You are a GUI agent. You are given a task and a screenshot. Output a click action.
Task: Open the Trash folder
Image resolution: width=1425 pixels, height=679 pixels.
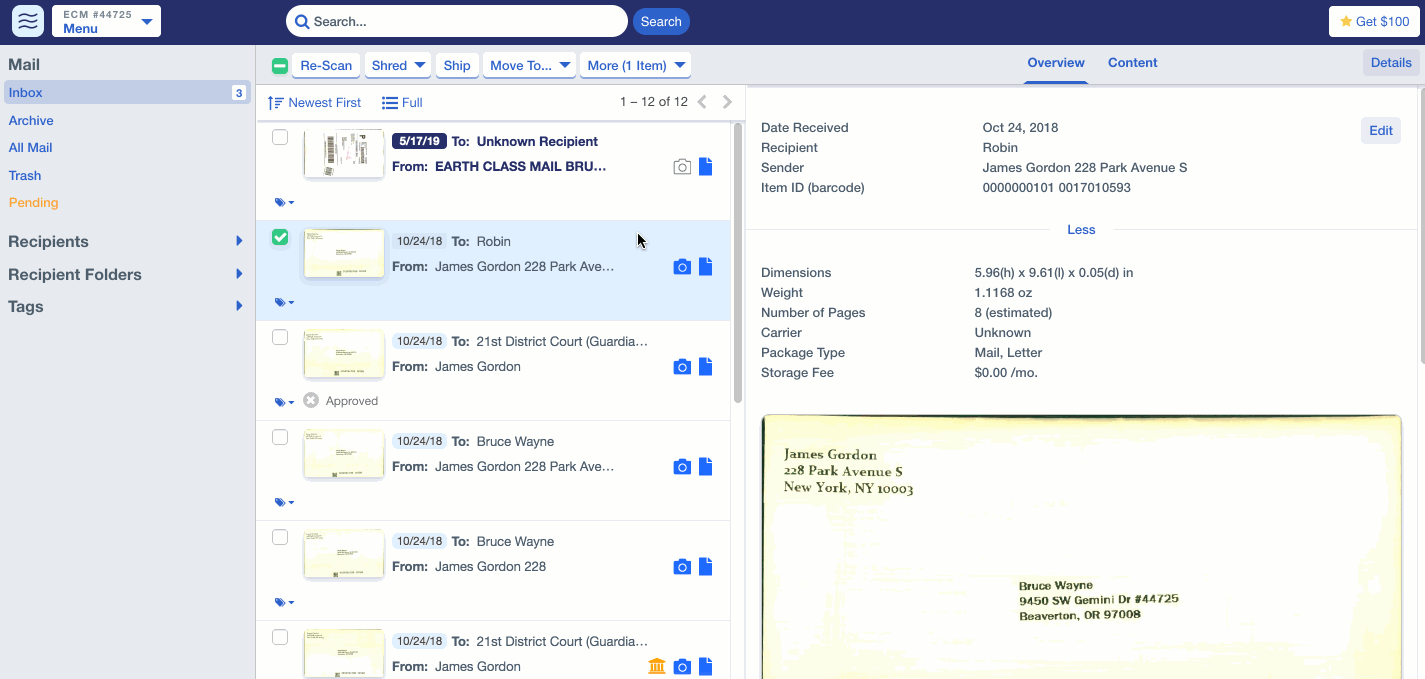pyautogui.click(x=25, y=176)
